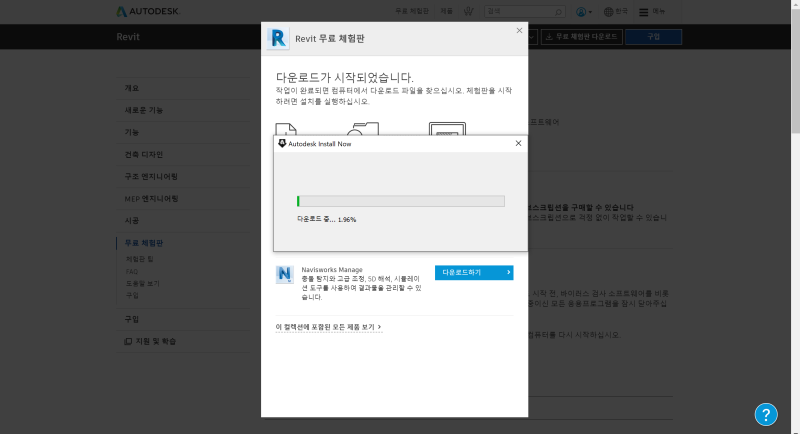This screenshot has width=800, height=434.
Task: Click the Autodesk Install Now title icon
Action: tap(282, 143)
